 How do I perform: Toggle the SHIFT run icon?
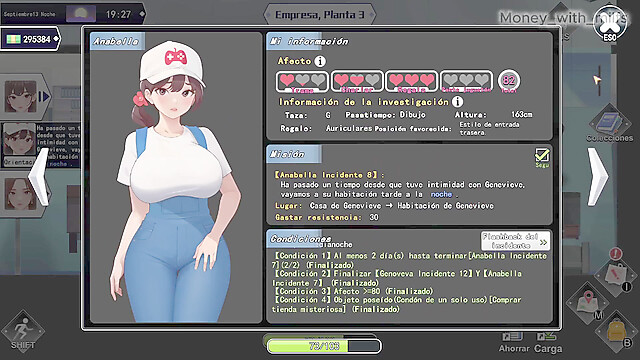[x=23, y=331]
